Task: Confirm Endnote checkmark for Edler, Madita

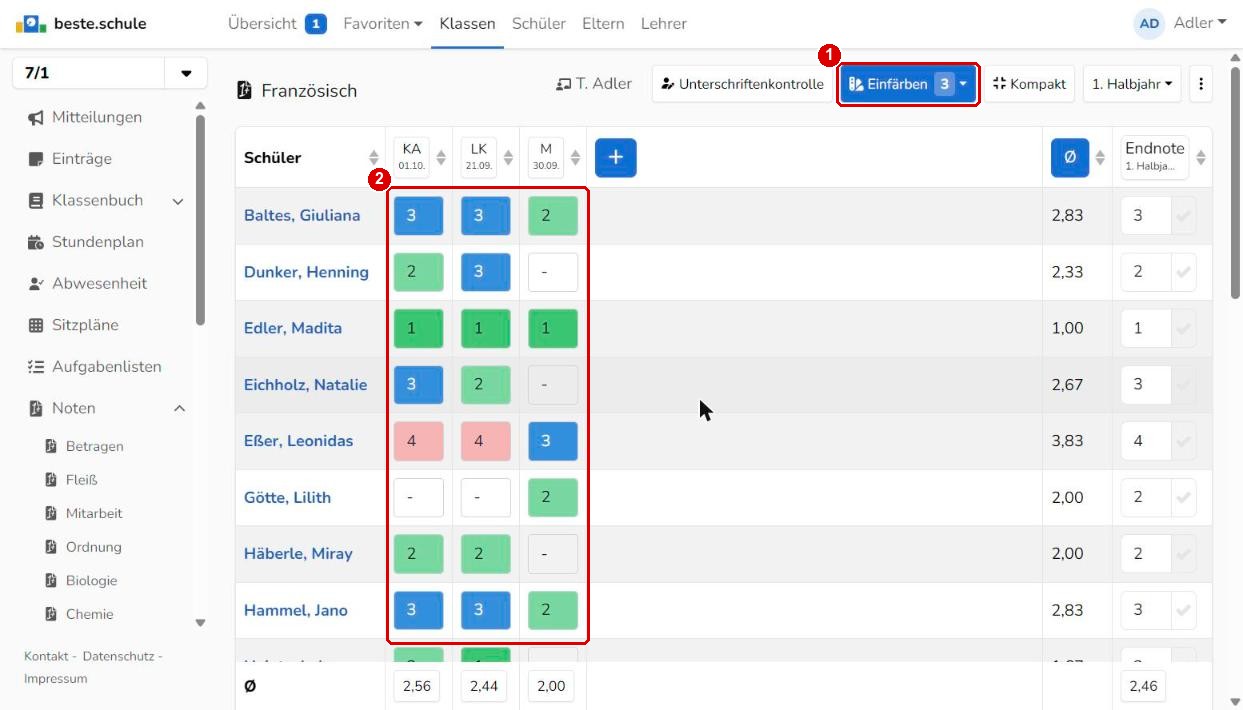Action: point(1184,329)
